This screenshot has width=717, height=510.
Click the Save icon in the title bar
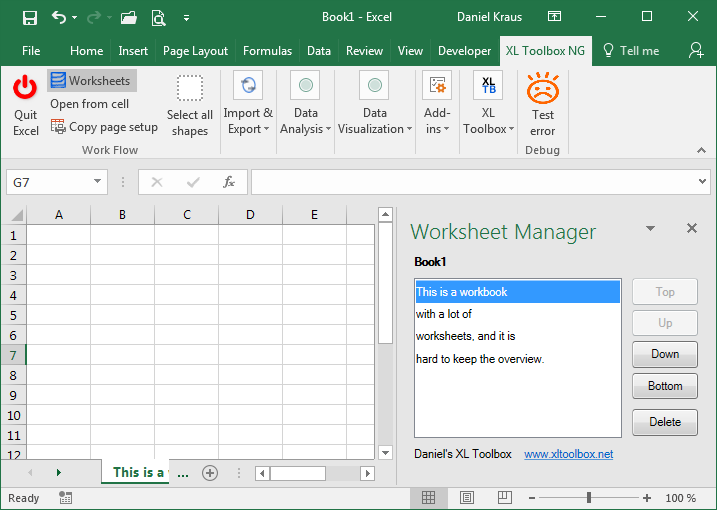pos(30,18)
